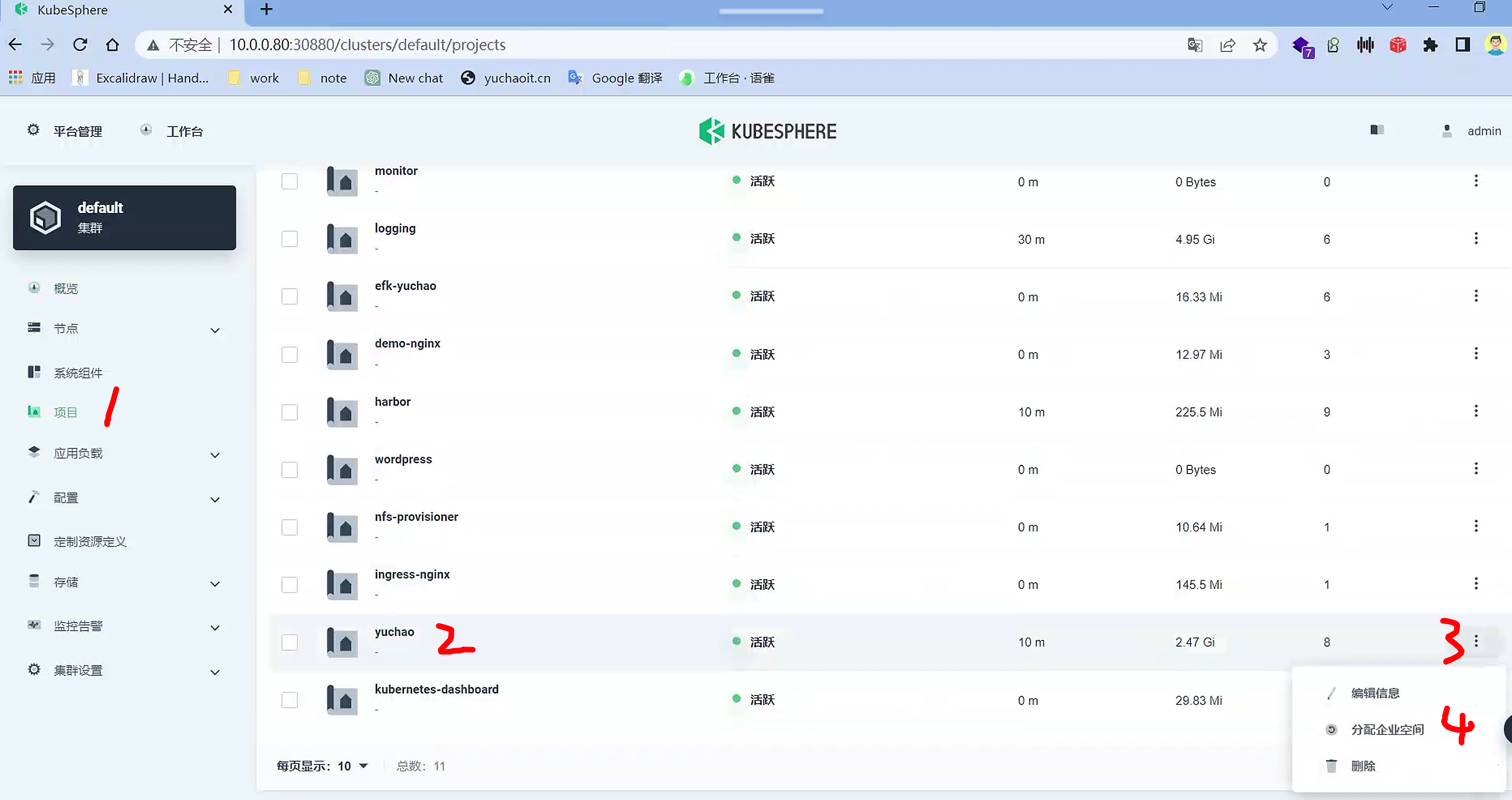
Task: Click the project icon next to wordpress
Action: click(x=342, y=469)
